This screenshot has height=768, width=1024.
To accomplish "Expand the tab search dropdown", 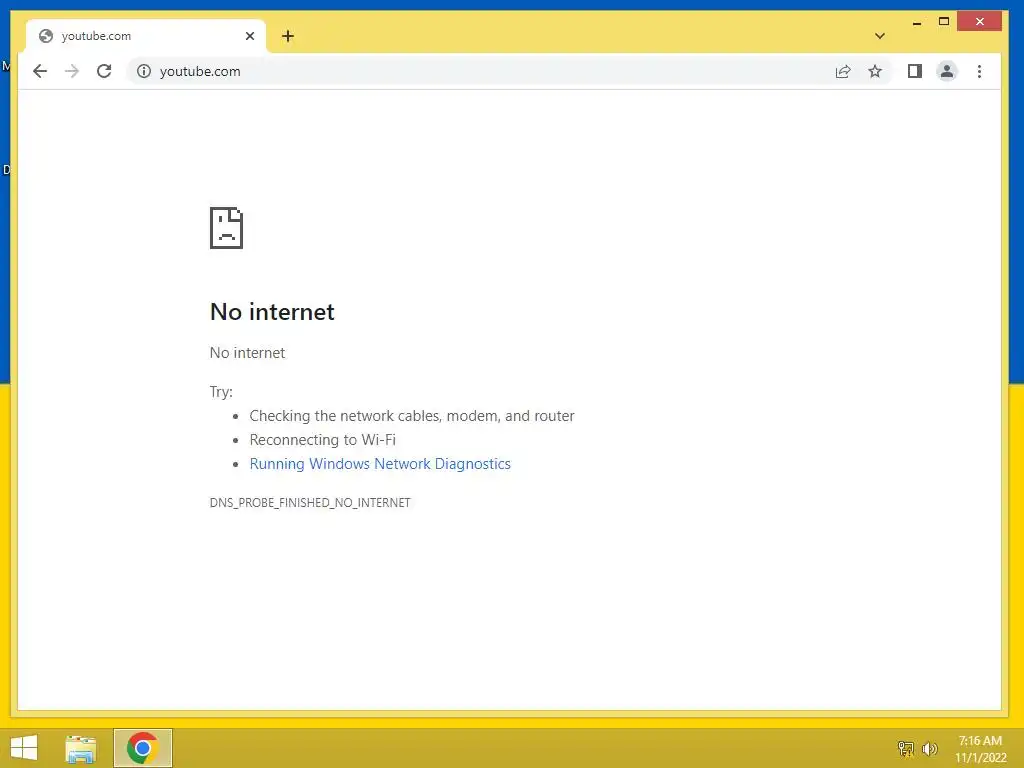I will pos(880,36).
